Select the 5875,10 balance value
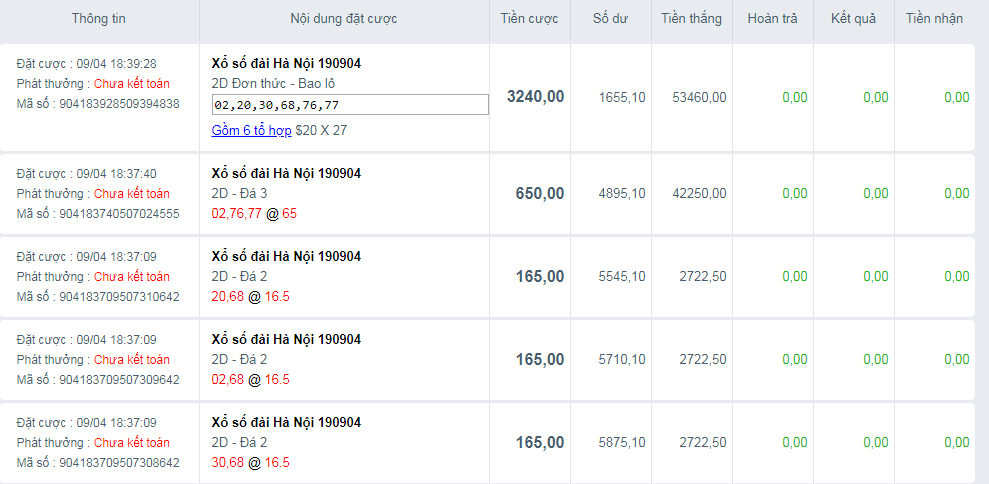The width and height of the screenshot is (989, 484). (x=622, y=442)
